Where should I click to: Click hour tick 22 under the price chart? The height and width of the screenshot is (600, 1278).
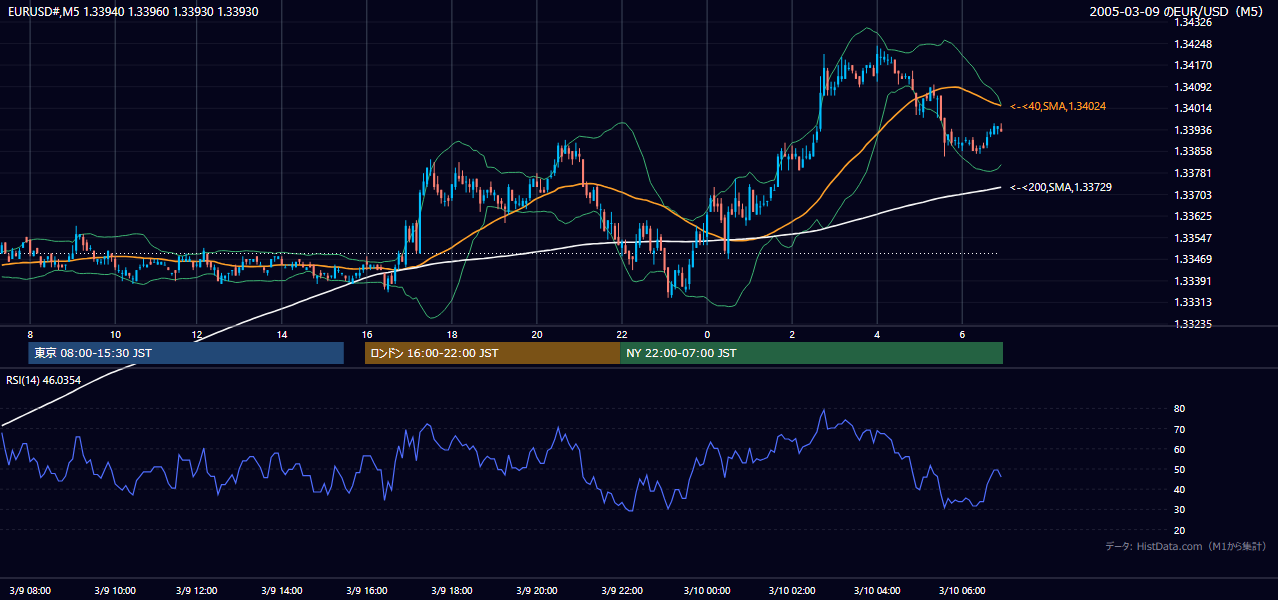coord(622,334)
